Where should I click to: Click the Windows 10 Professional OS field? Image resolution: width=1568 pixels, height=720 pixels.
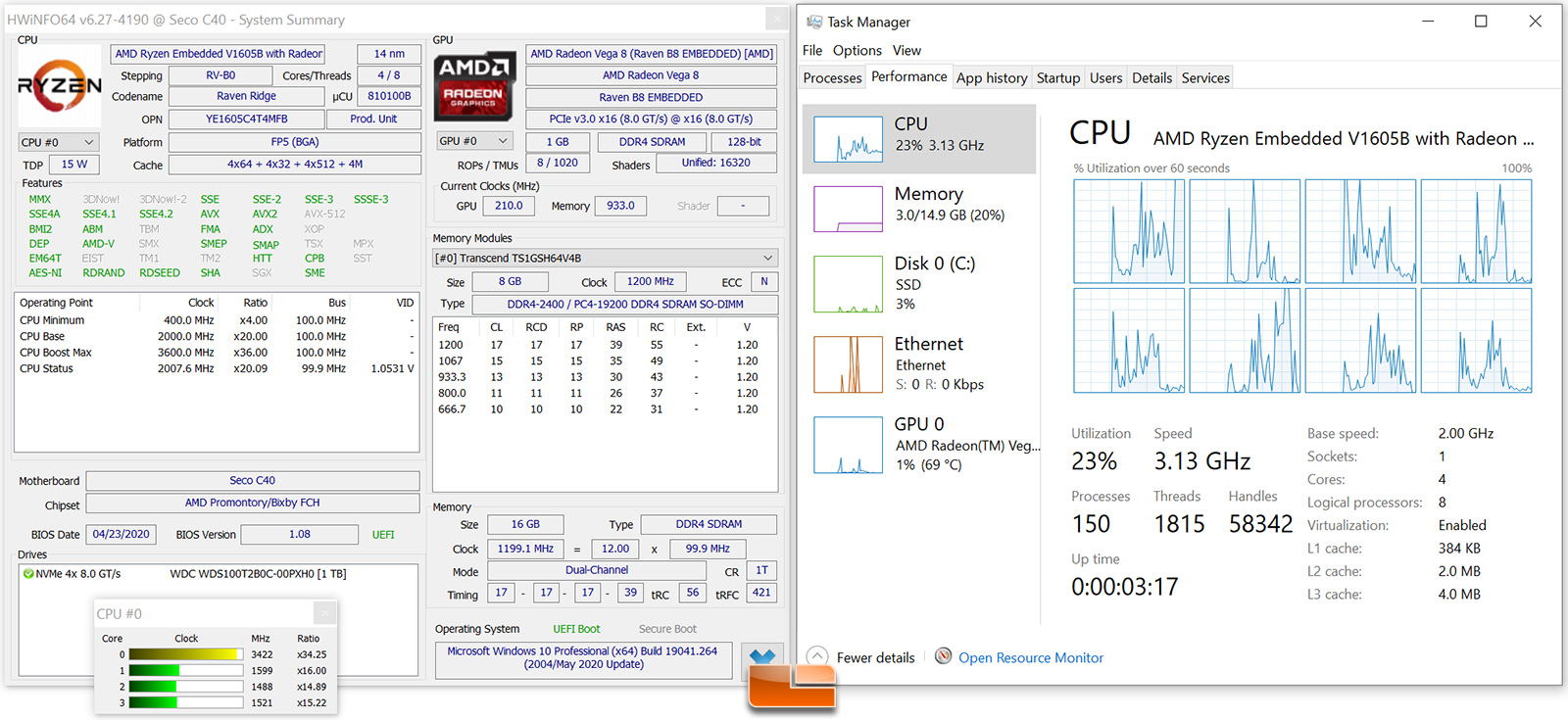(583, 658)
